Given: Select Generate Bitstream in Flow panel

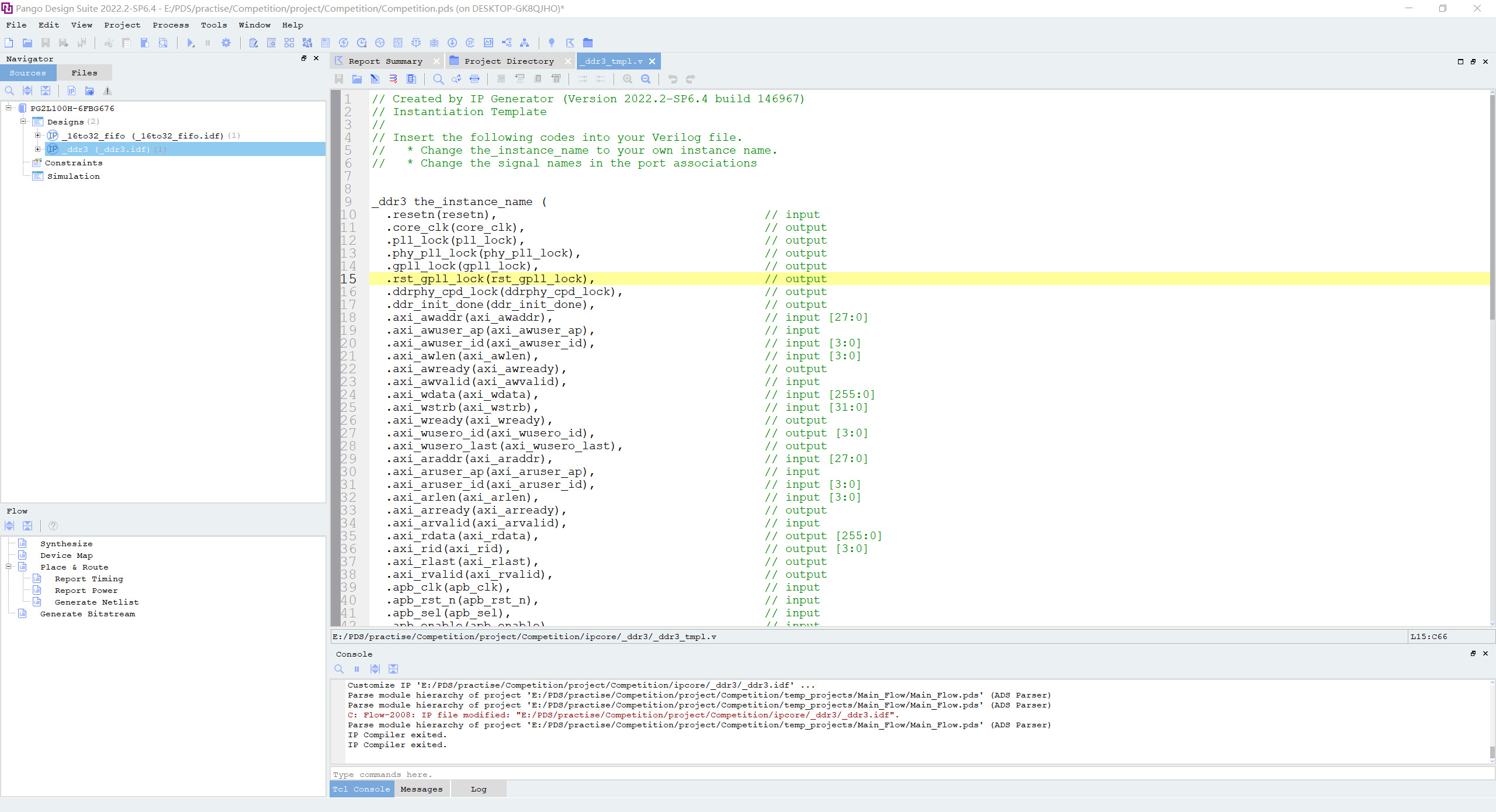Looking at the screenshot, I should pyautogui.click(x=88, y=614).
